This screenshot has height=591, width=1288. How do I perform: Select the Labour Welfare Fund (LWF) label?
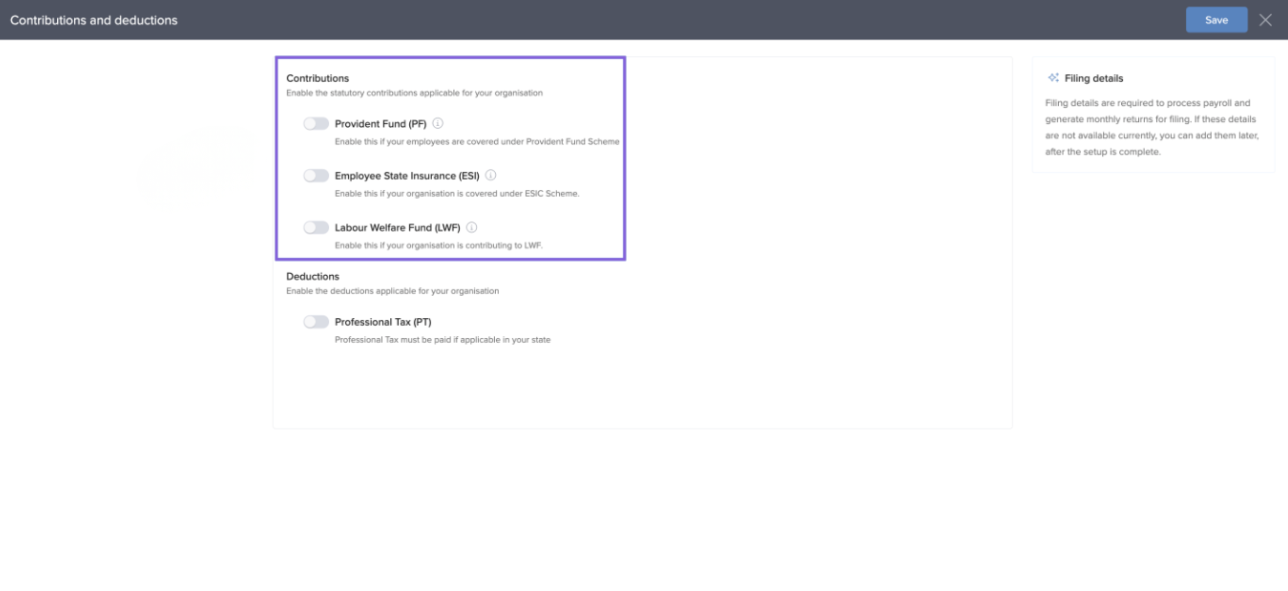(397, 228)
